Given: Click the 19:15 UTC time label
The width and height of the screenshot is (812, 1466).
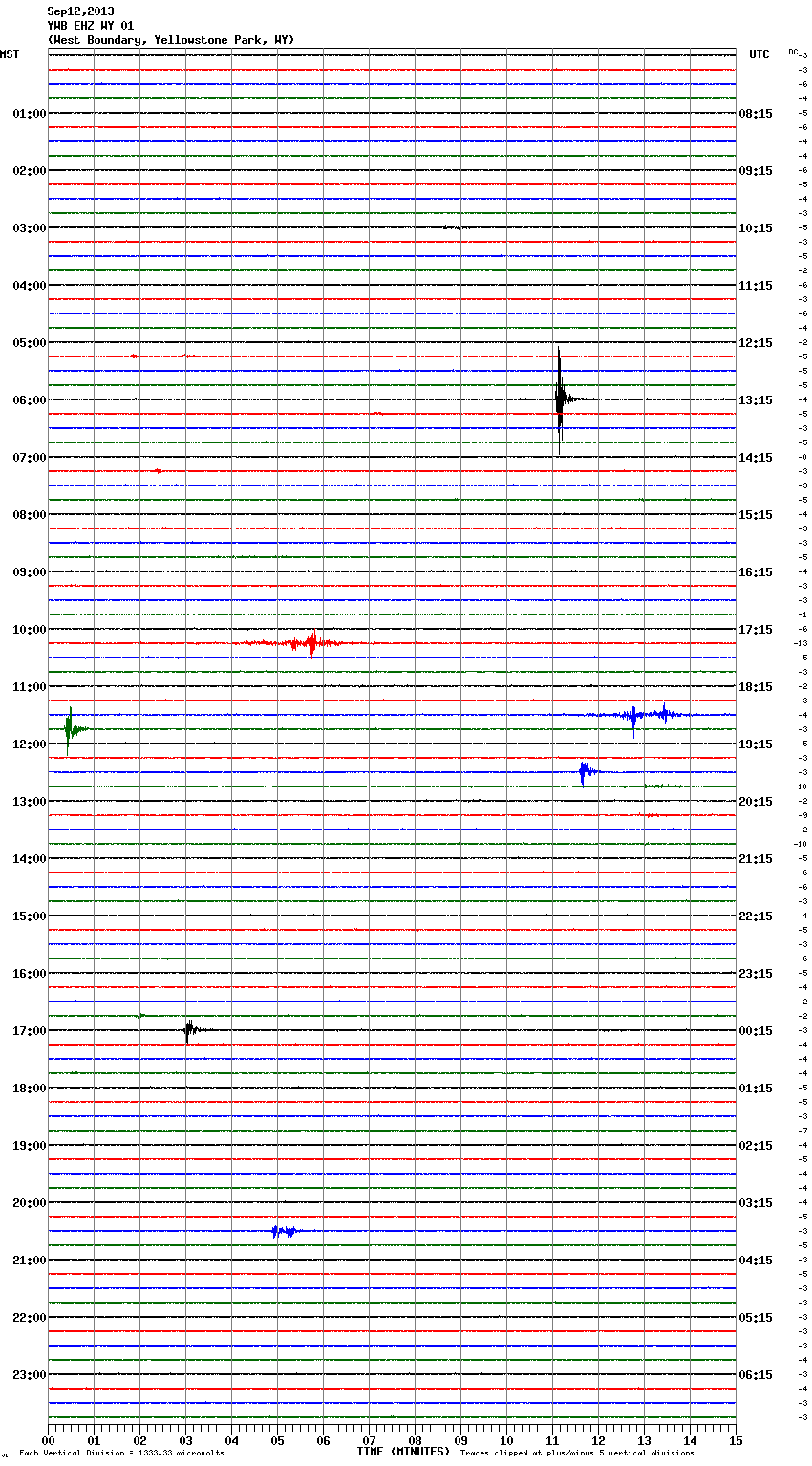Looking at the screenshot, I should (756, 744).
